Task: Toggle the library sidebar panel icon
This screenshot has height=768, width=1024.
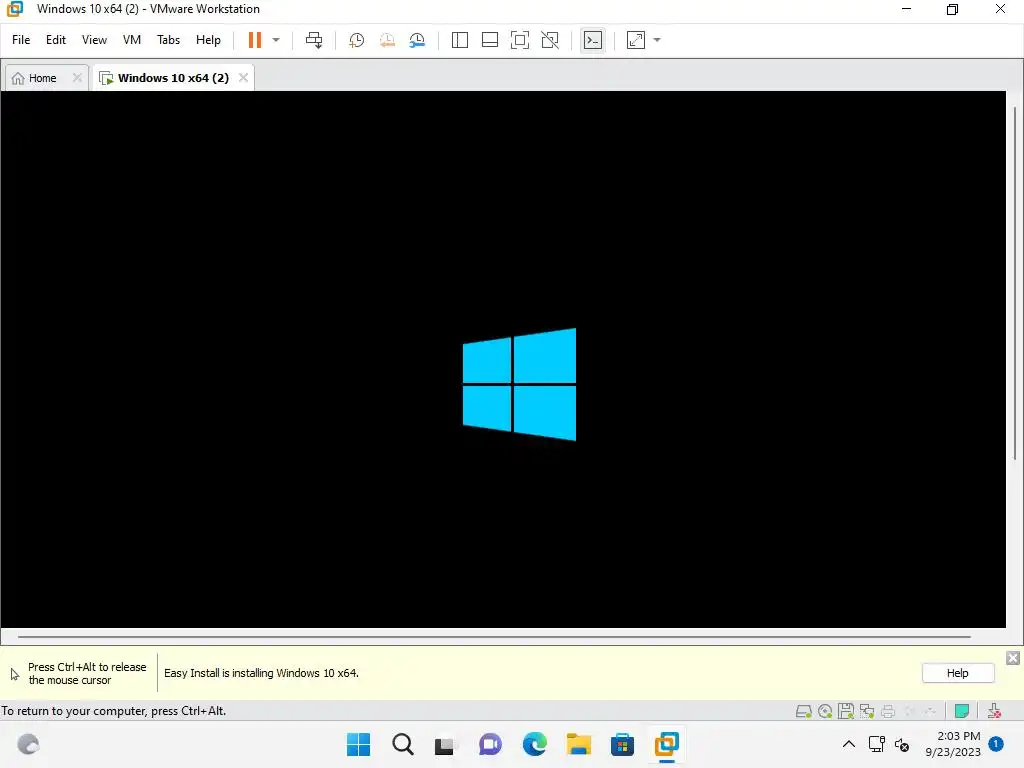Action: click(x=460, y=40)
